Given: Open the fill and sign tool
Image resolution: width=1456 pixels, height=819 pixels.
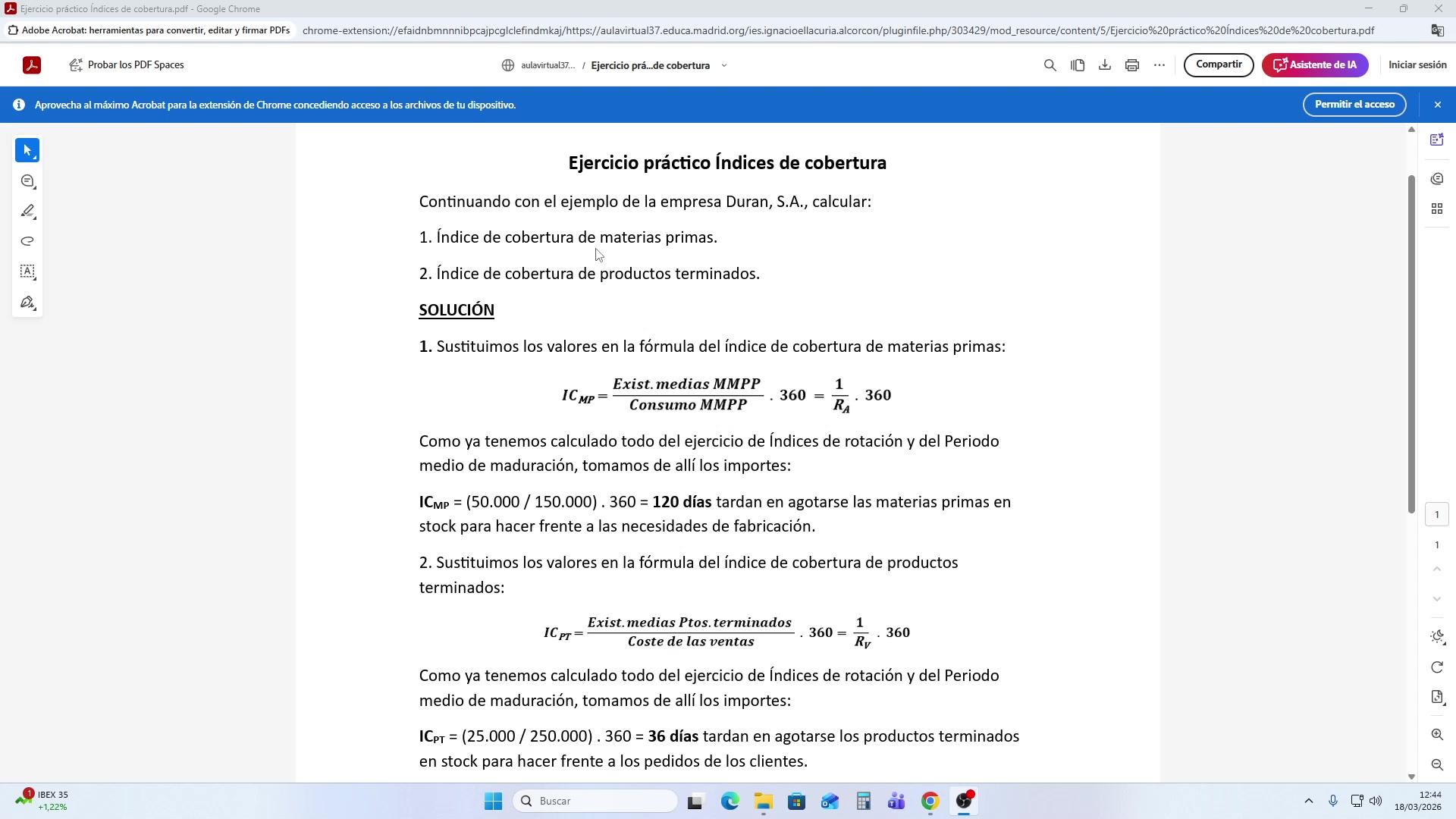Looking at the screenshot, I should [27, 303].
